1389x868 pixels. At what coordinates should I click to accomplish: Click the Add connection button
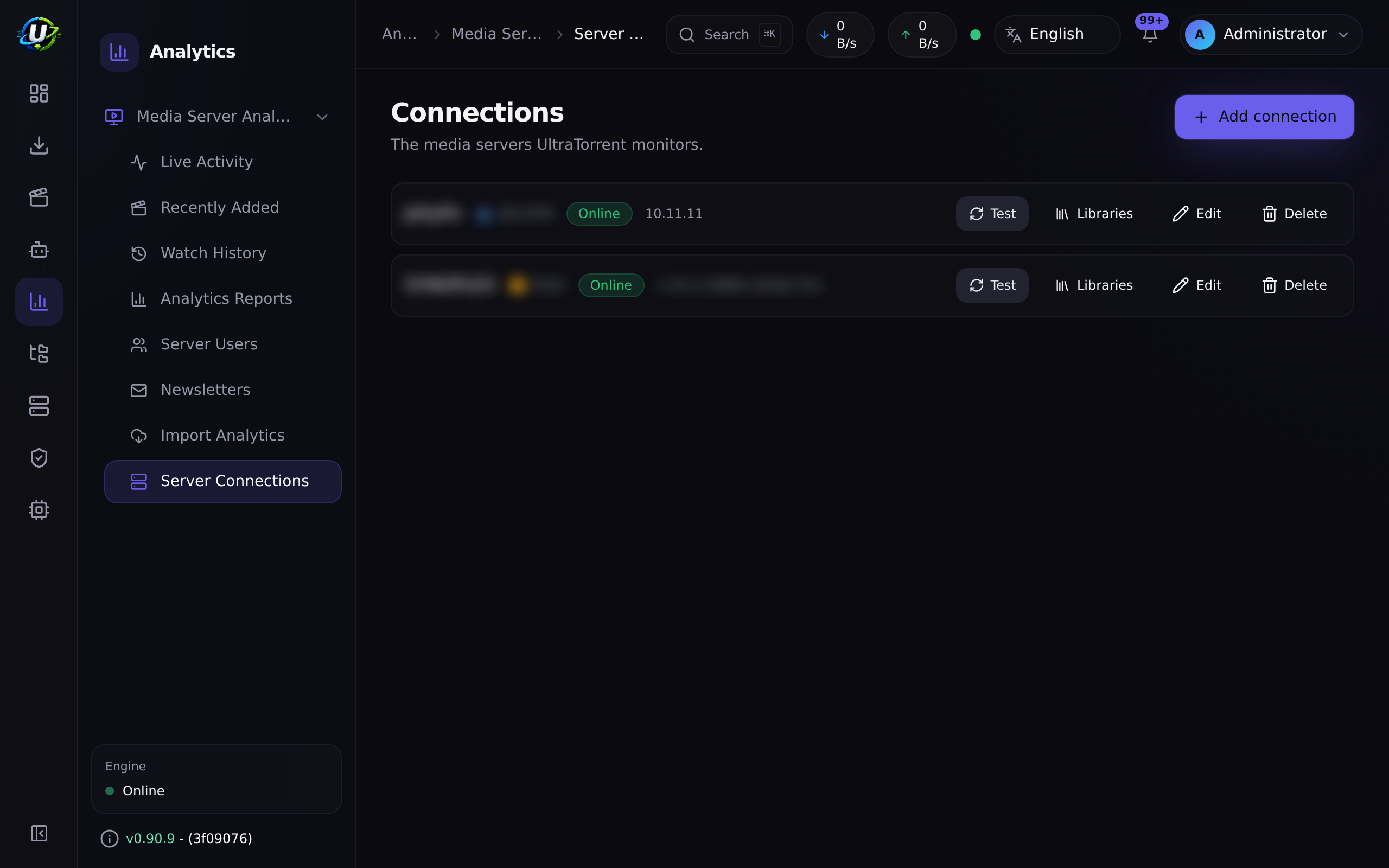coord(1264,117)
